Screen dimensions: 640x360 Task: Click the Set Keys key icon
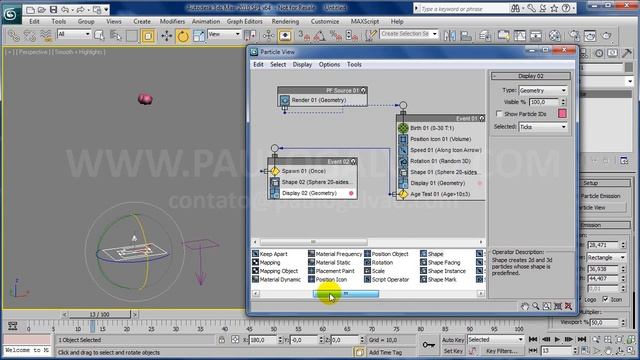click(428, 345)
